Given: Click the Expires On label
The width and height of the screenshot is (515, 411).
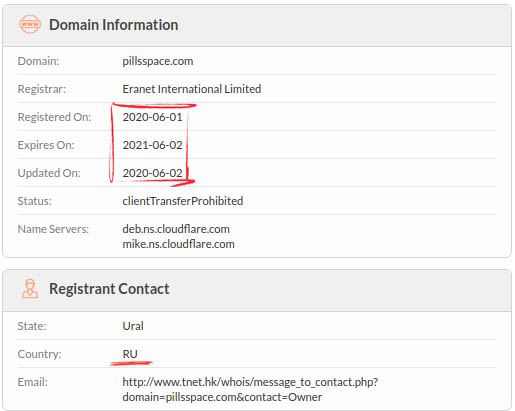Looking at the screenshot, I should (x=46, y=145).
